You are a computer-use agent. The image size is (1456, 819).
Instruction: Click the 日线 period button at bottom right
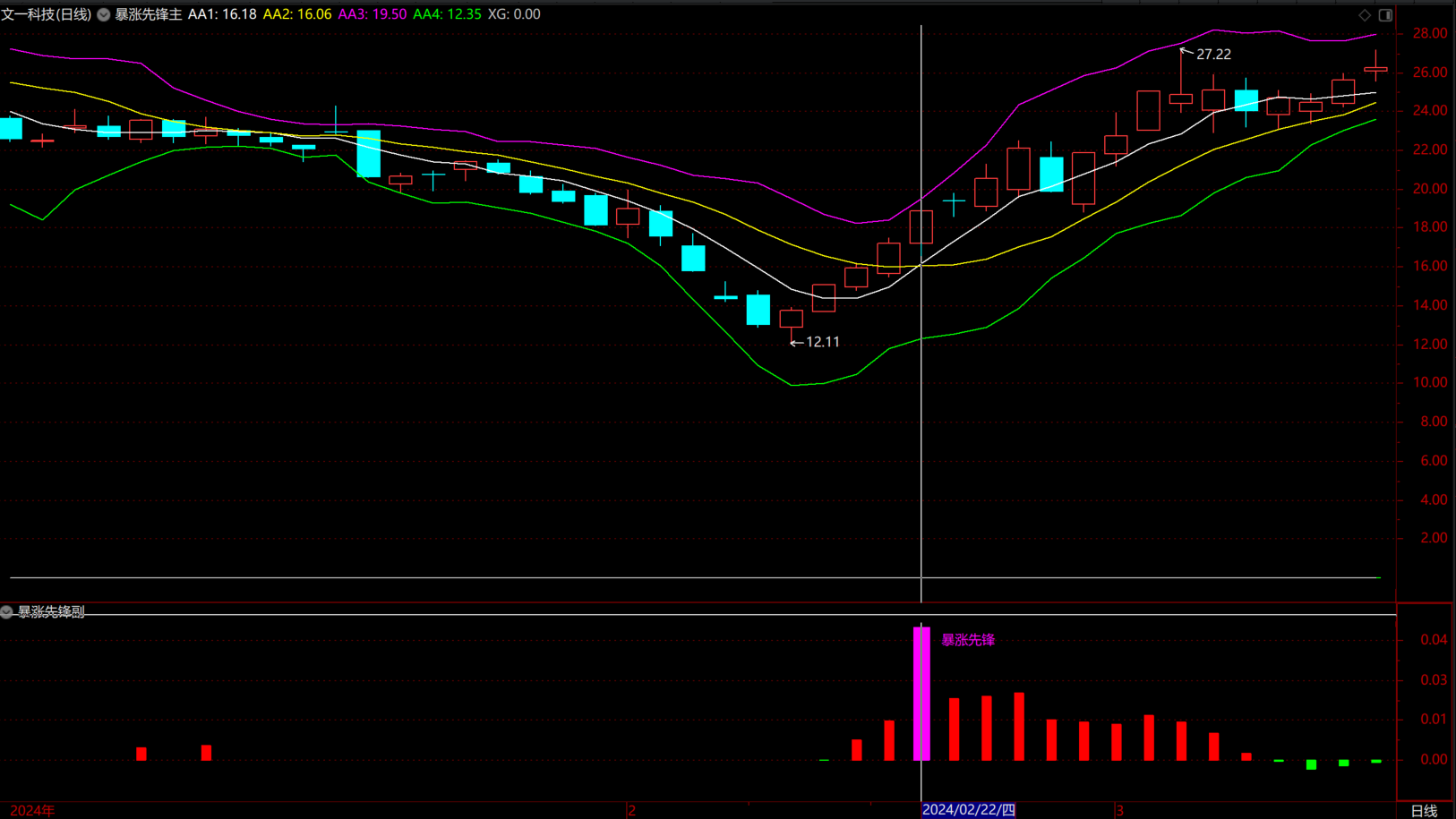click(x=1424, y=810)
